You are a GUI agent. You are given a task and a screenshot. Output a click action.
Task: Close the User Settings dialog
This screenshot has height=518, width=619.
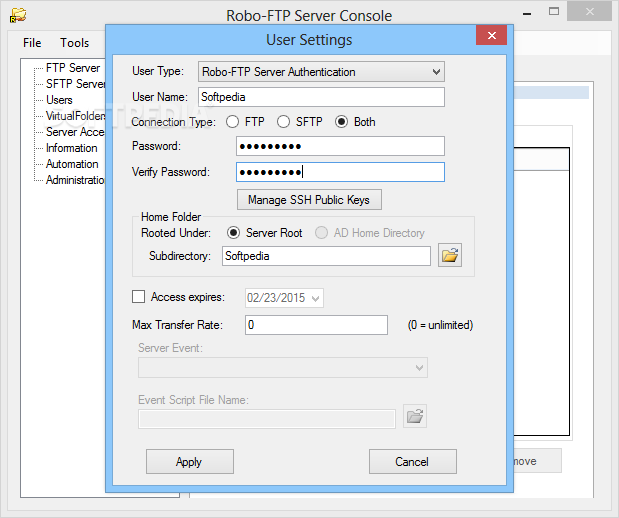[x=491, y=36]
